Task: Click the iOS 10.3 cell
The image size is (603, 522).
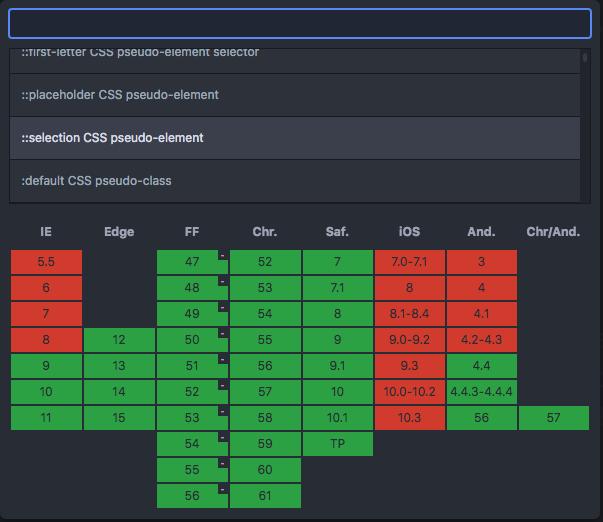Action: point(410,418)
